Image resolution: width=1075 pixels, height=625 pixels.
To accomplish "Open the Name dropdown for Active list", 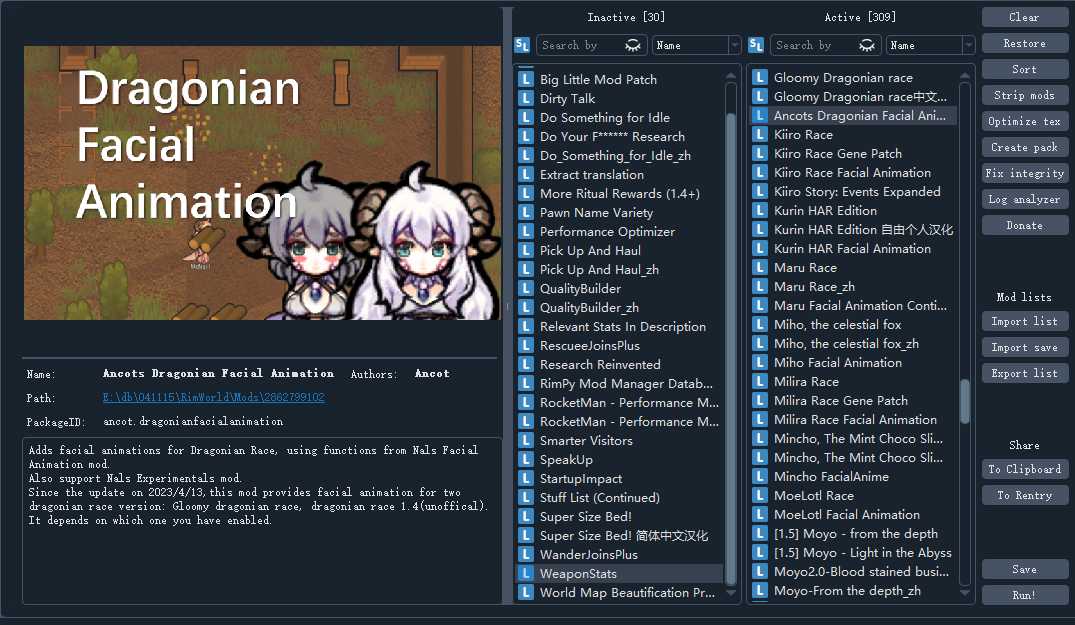I will coord(930,45).
